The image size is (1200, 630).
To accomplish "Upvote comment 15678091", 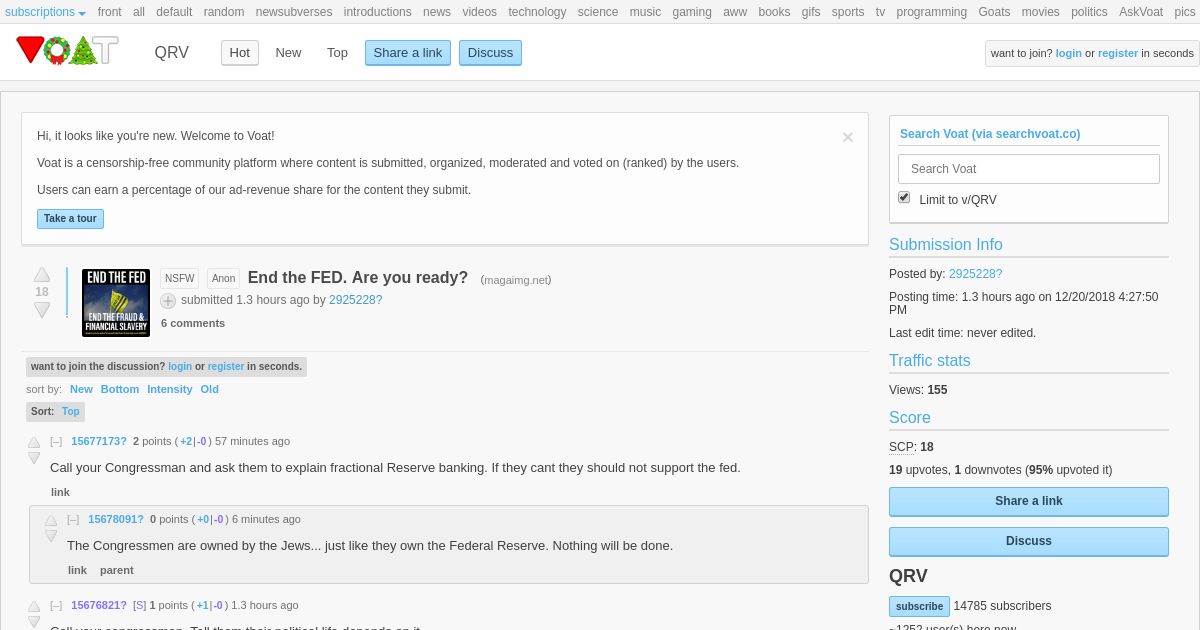I will pyautogui.click(x=51, y=520).
